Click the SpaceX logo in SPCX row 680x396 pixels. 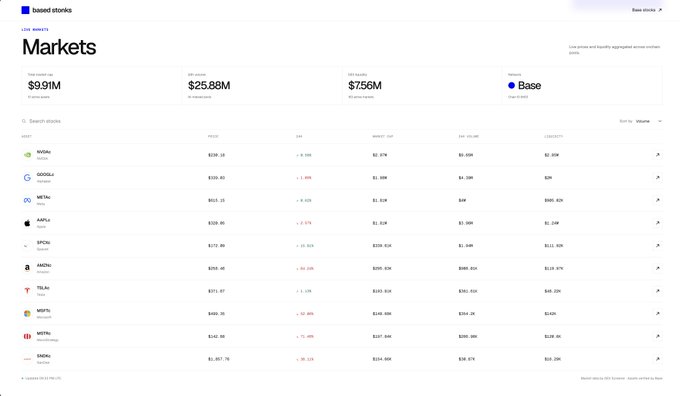27,245
